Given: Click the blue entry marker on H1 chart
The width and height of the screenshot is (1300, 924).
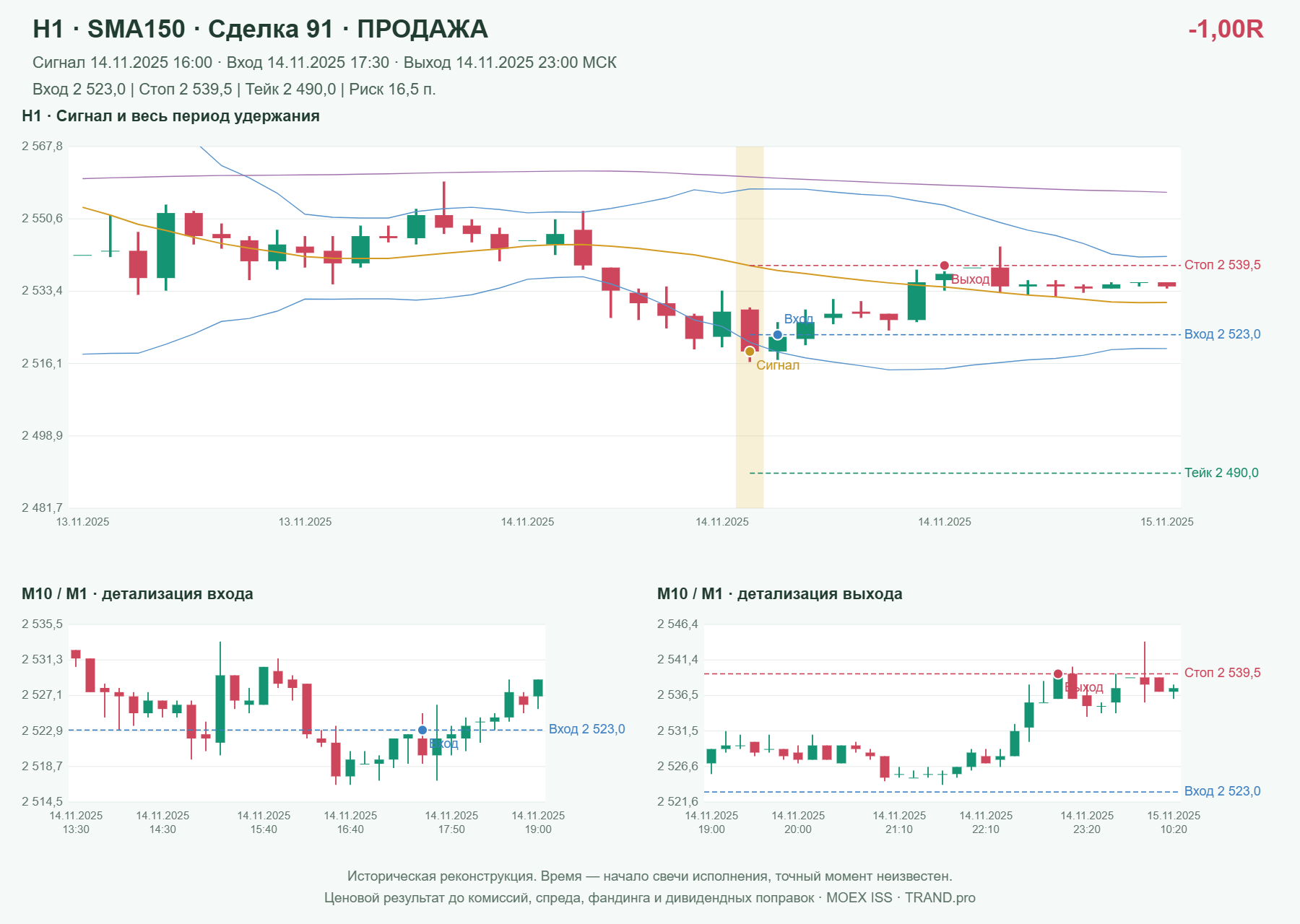Looking at the screenshot, I should coord(778,334).
